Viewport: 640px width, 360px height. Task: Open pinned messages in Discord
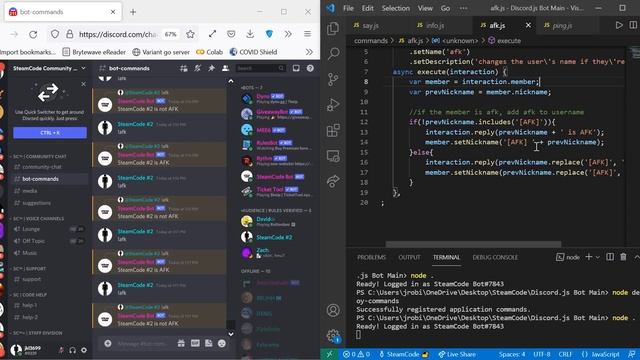pyautogui.click(x=211, y=68)
